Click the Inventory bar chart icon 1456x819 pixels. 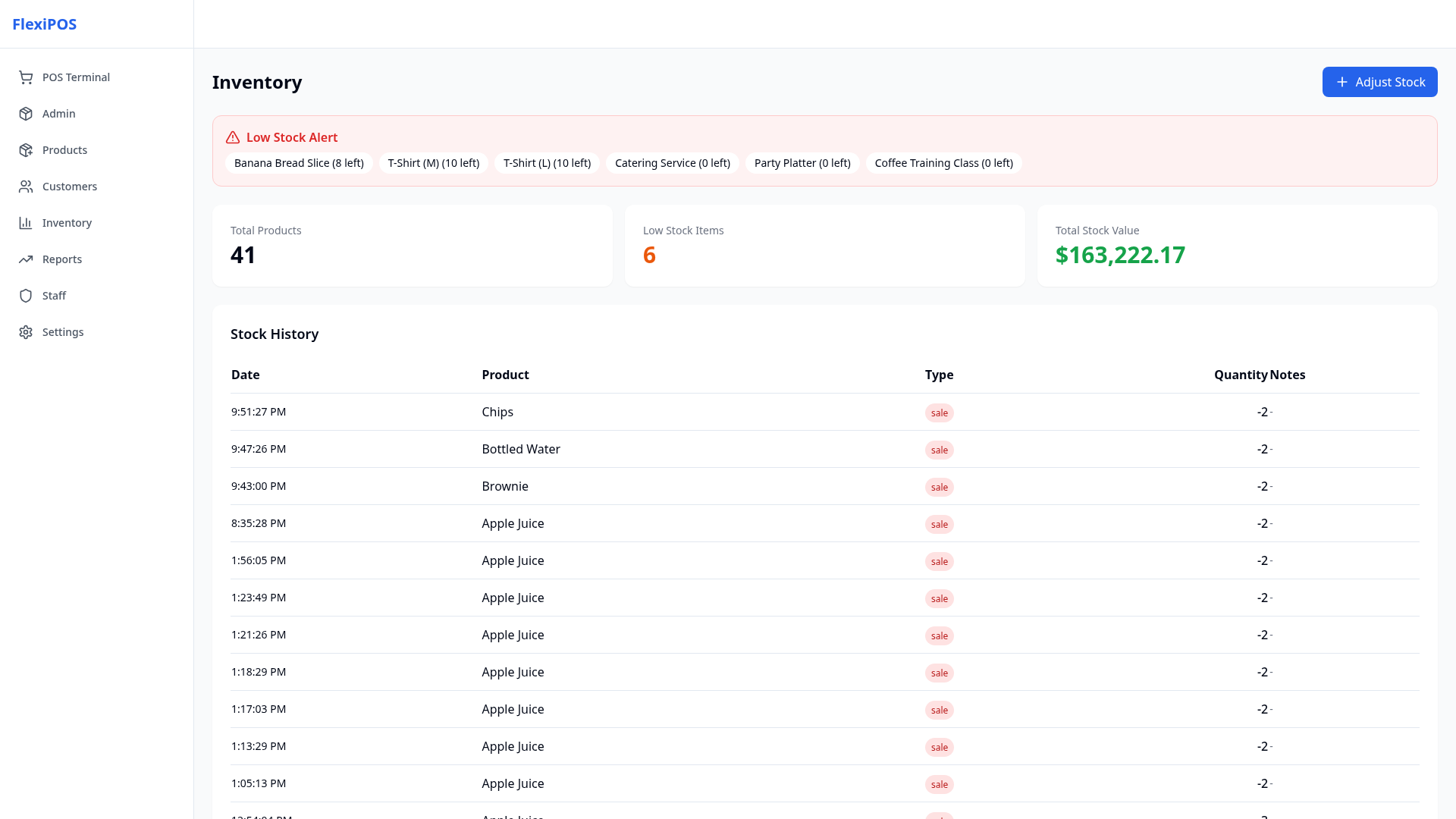(26, 223)
